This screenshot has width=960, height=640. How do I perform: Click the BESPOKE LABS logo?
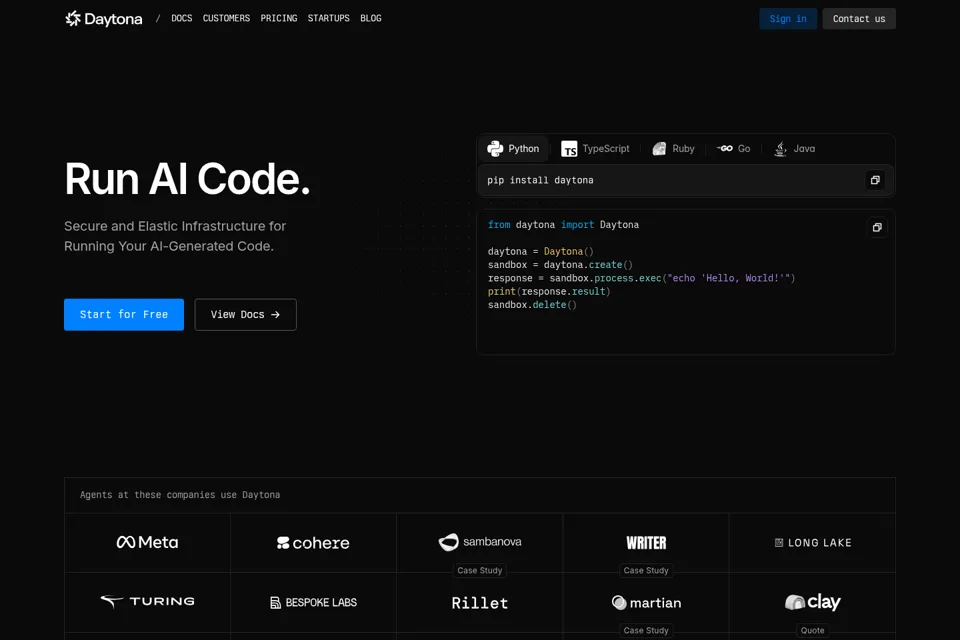click(313, 603)
